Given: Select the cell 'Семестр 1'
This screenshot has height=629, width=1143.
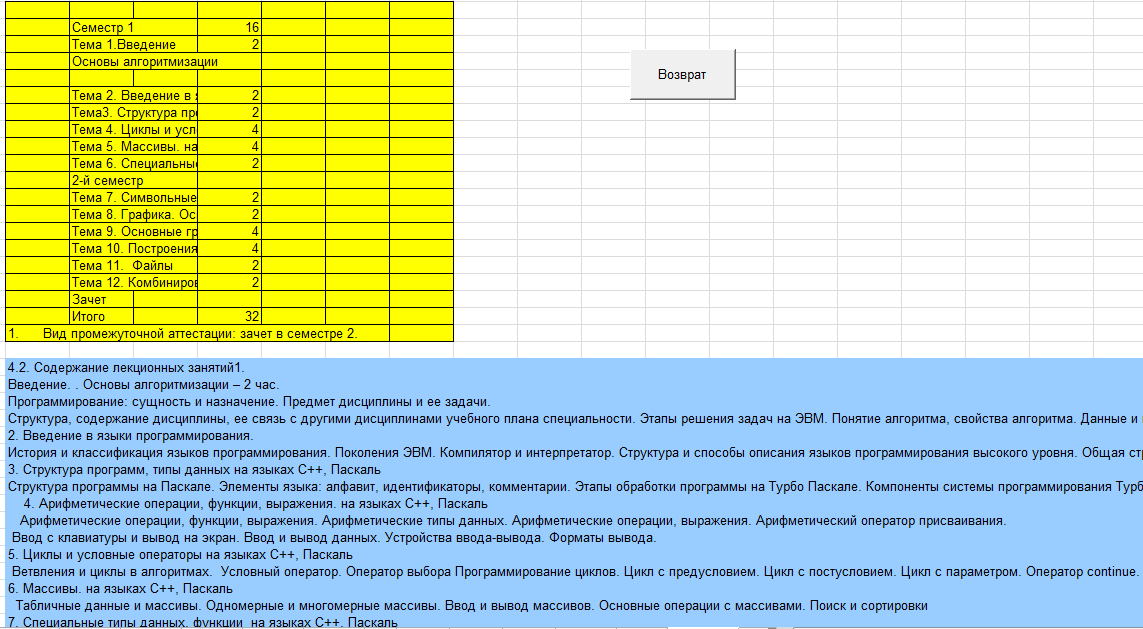Looking at the screenshot, I should (102, 28).
